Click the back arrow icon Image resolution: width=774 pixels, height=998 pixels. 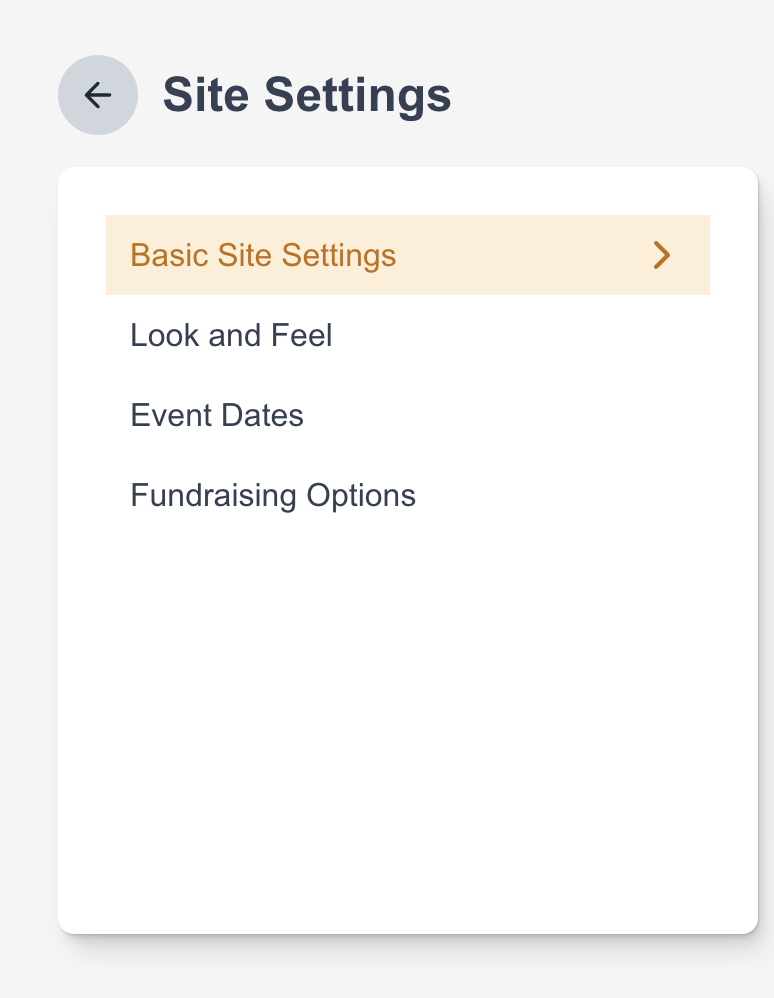[97, 95]
